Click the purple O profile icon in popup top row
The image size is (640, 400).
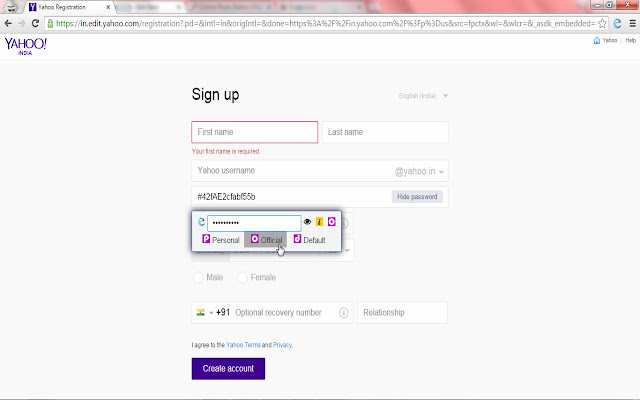point(331,222)
